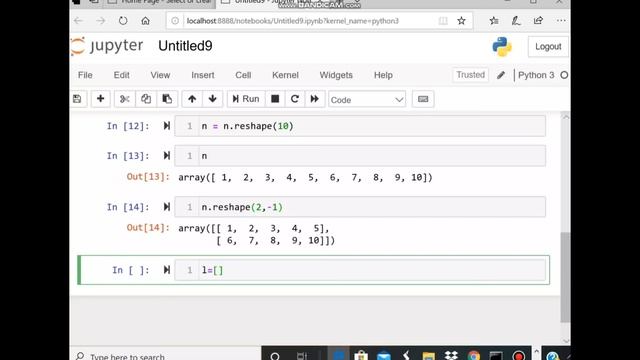Click the Python 3 kernel name

(536, 75)
